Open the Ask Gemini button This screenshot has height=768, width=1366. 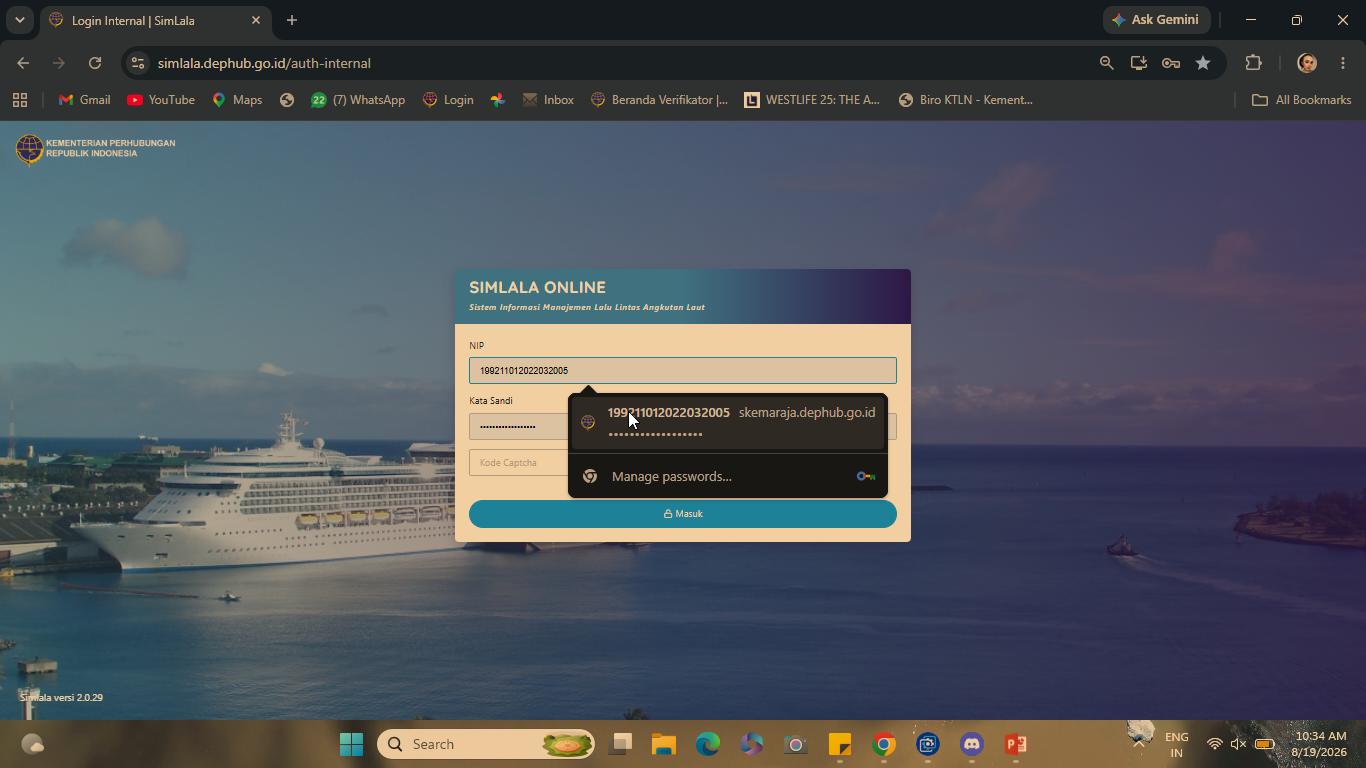1157,20
